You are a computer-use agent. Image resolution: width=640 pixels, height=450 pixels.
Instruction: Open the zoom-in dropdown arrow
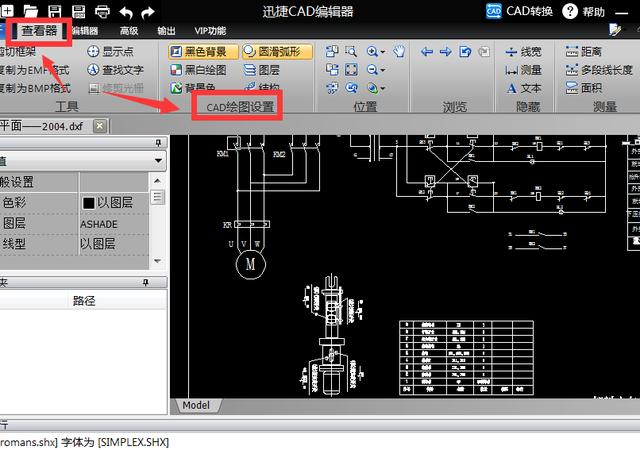[x=383, y=52]
